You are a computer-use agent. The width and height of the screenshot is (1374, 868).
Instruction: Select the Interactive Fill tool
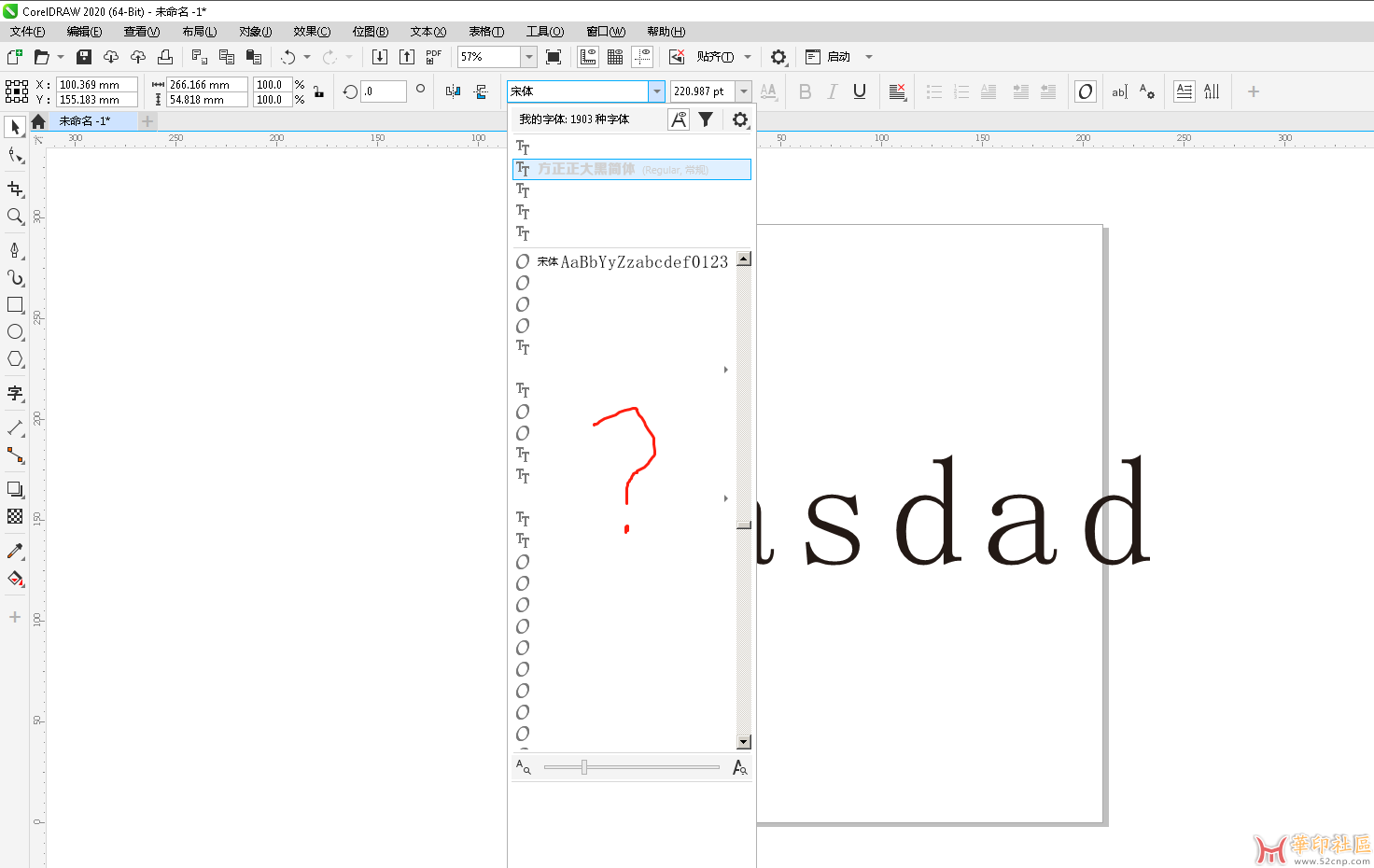[15, 579]
